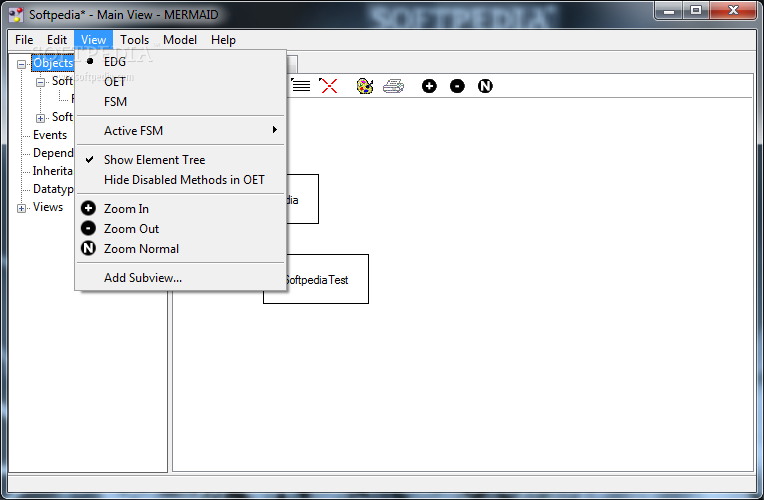Select Depend... tree item
Viewport: 764px width, 500px height.
click(53, 153)
